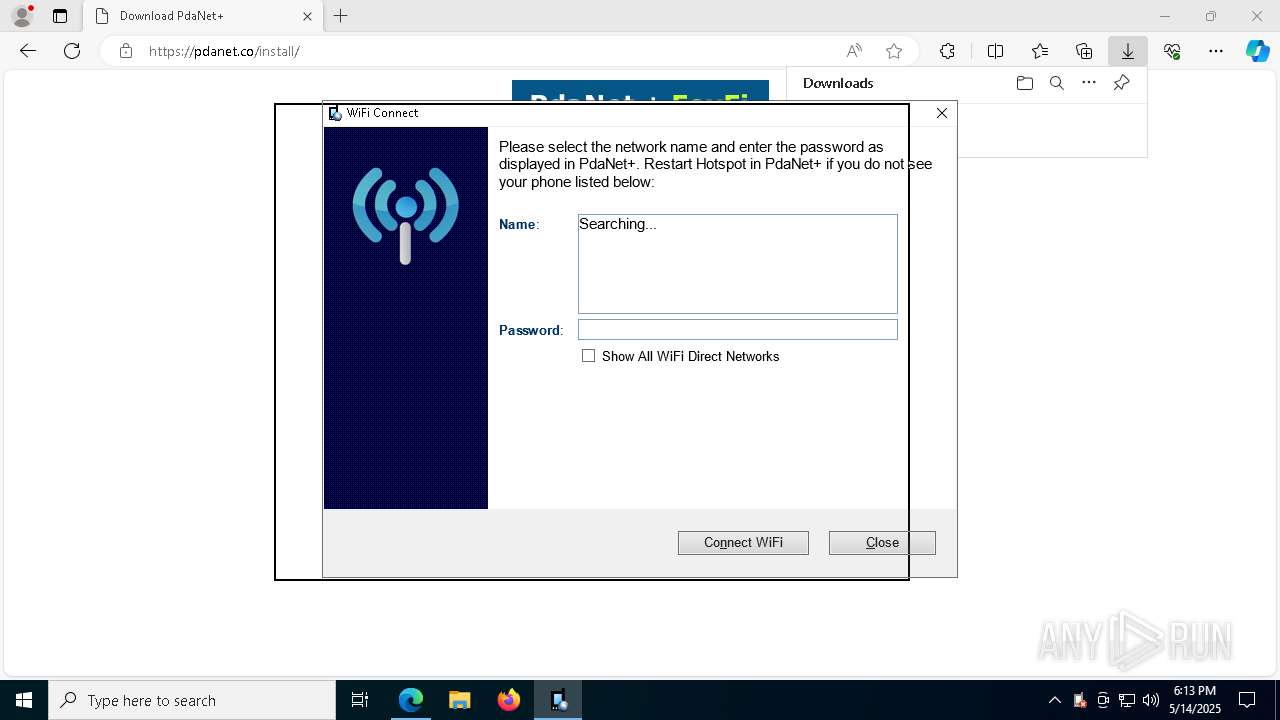Open Edge Settings and more menu
The height and width of the screenshot is (720, 1280).
[1216, 51]
